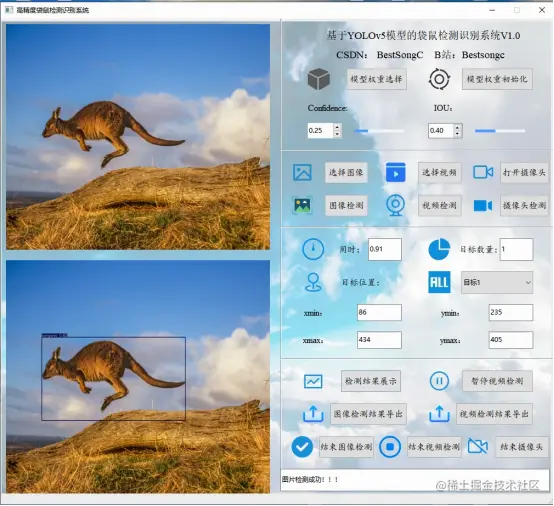554x506 pixels.
Task: Click the pause circle icon
Action: click(x=439, y=381)
